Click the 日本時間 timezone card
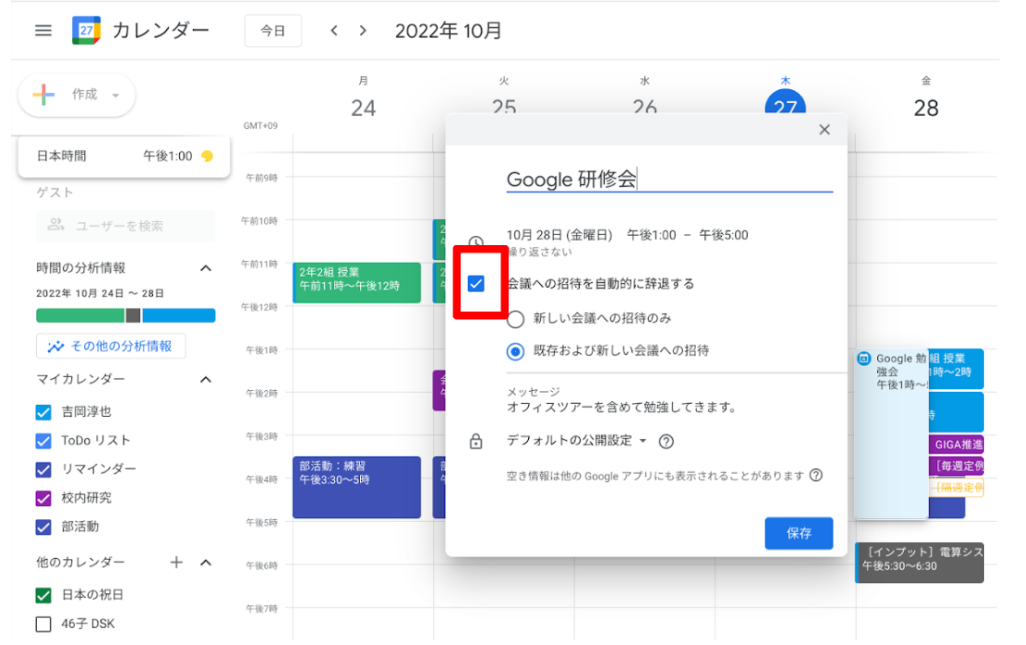 tap(124, 156)
